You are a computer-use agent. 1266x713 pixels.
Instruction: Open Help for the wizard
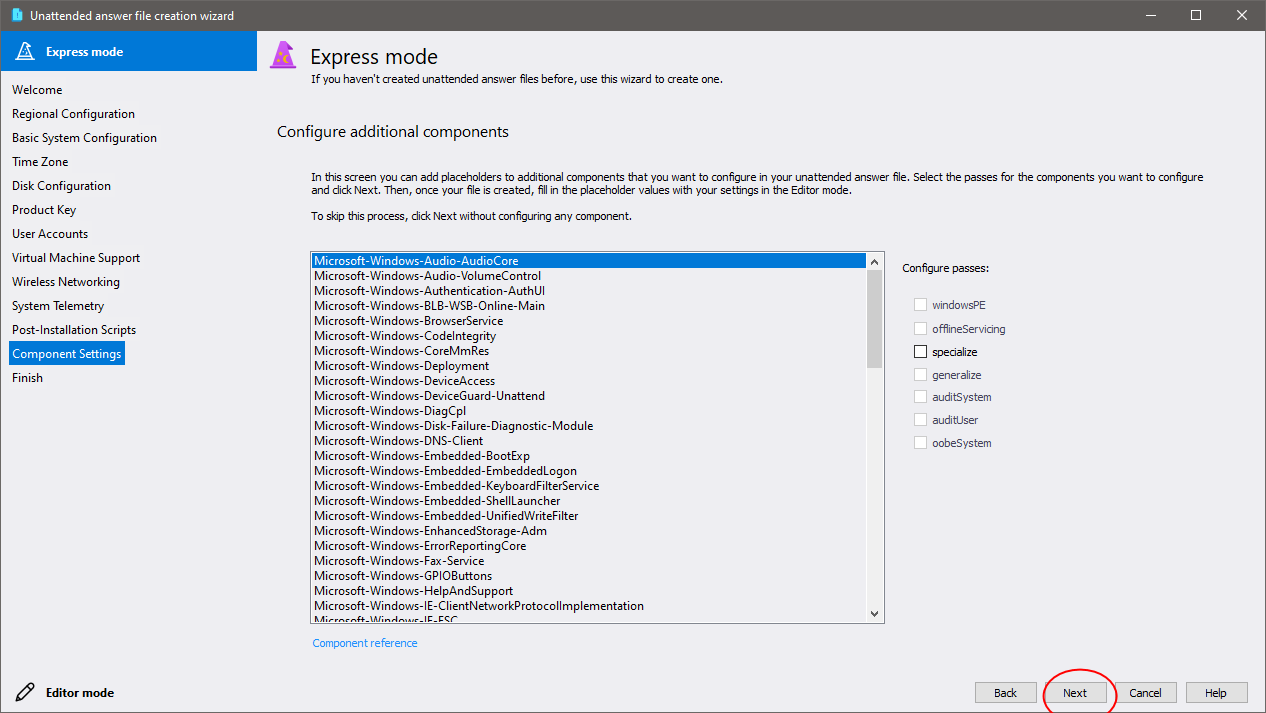(x=1216, y=693)
